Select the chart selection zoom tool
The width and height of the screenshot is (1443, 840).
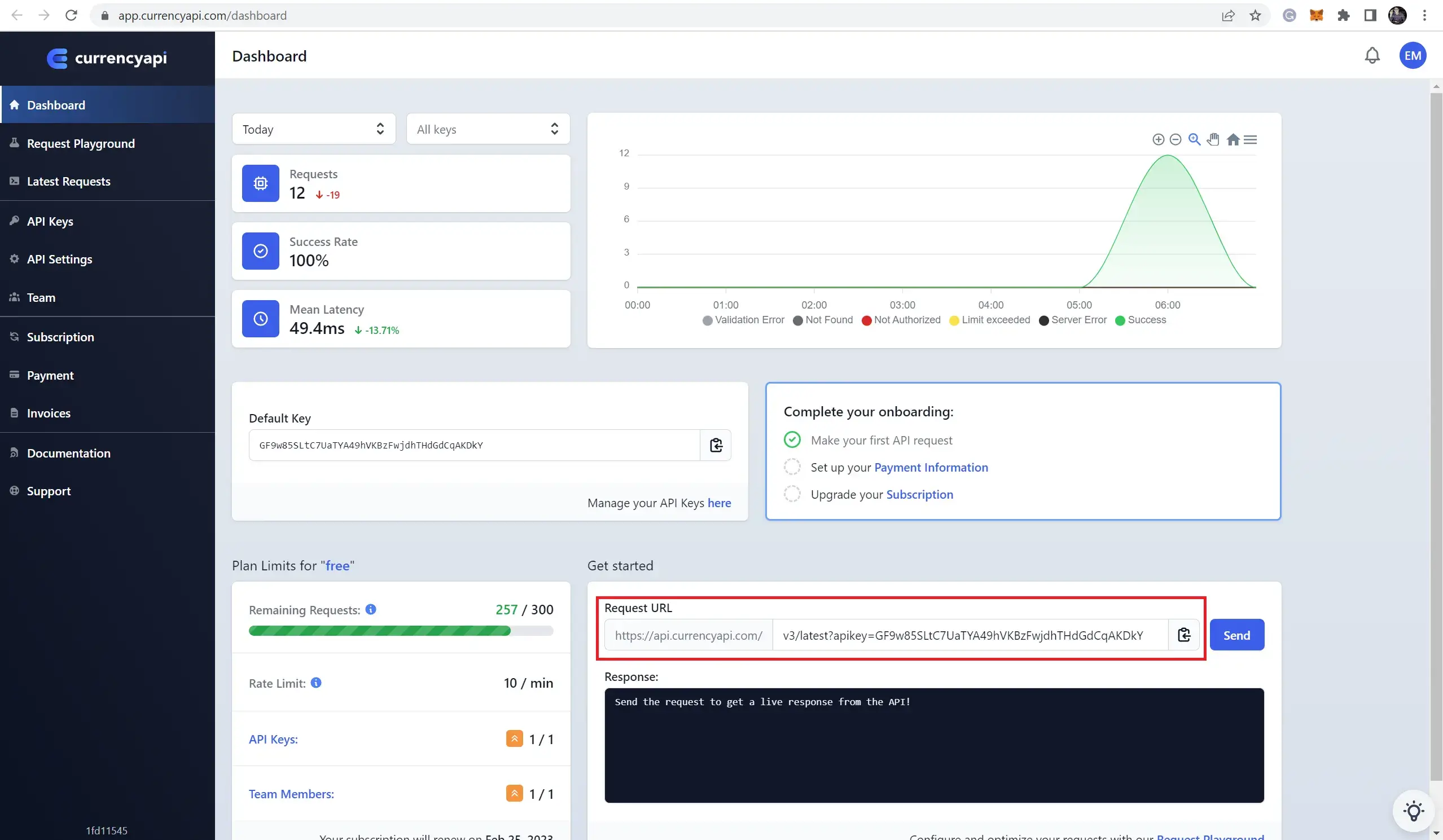click(1194, 139)
